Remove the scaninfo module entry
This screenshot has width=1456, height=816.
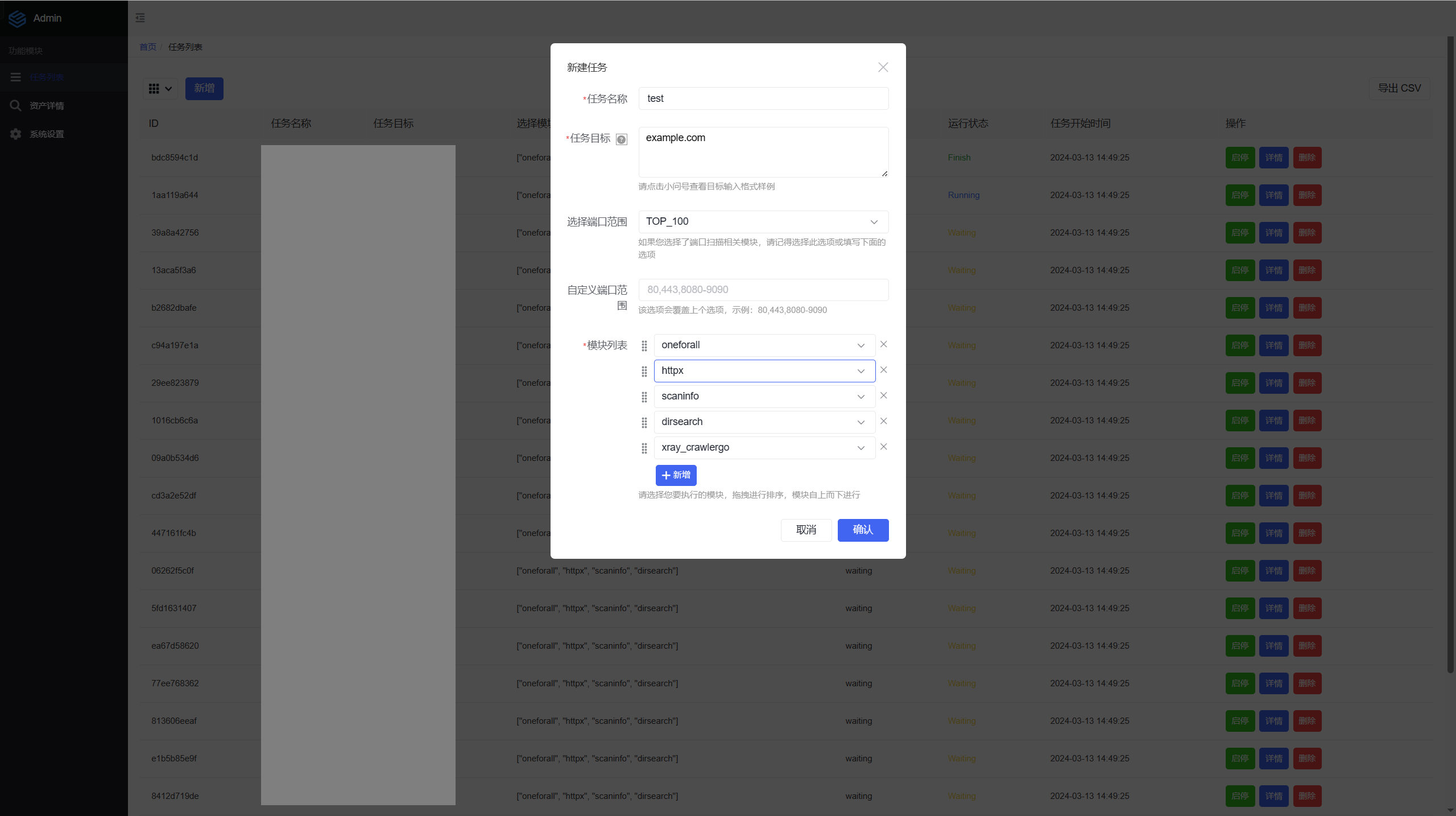coord(883,395)
